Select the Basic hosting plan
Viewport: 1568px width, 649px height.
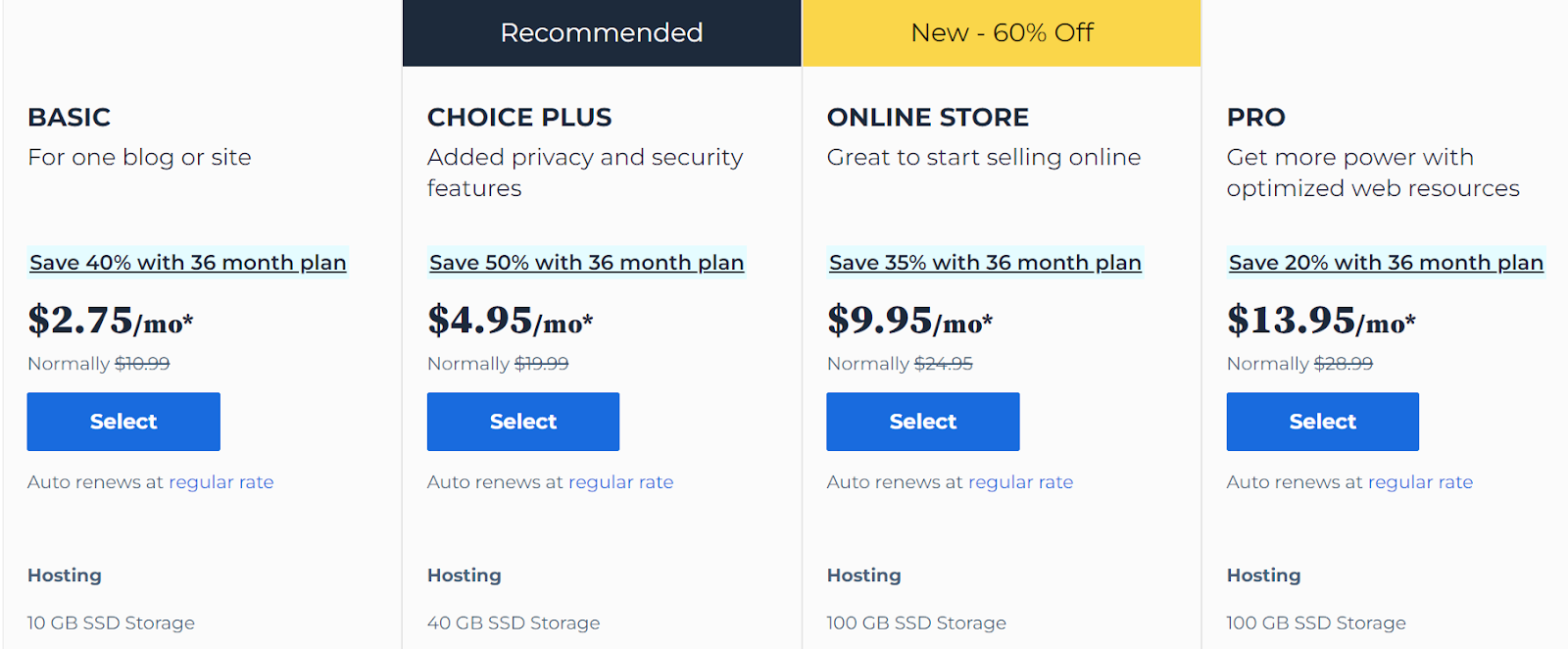(x=123, y=422)
